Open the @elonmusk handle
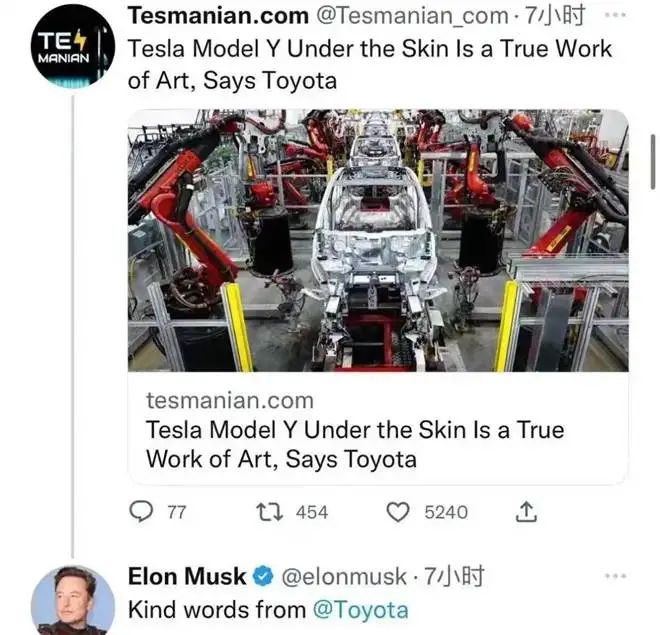Viewport: 660px width, 635px height. point(344,577)
